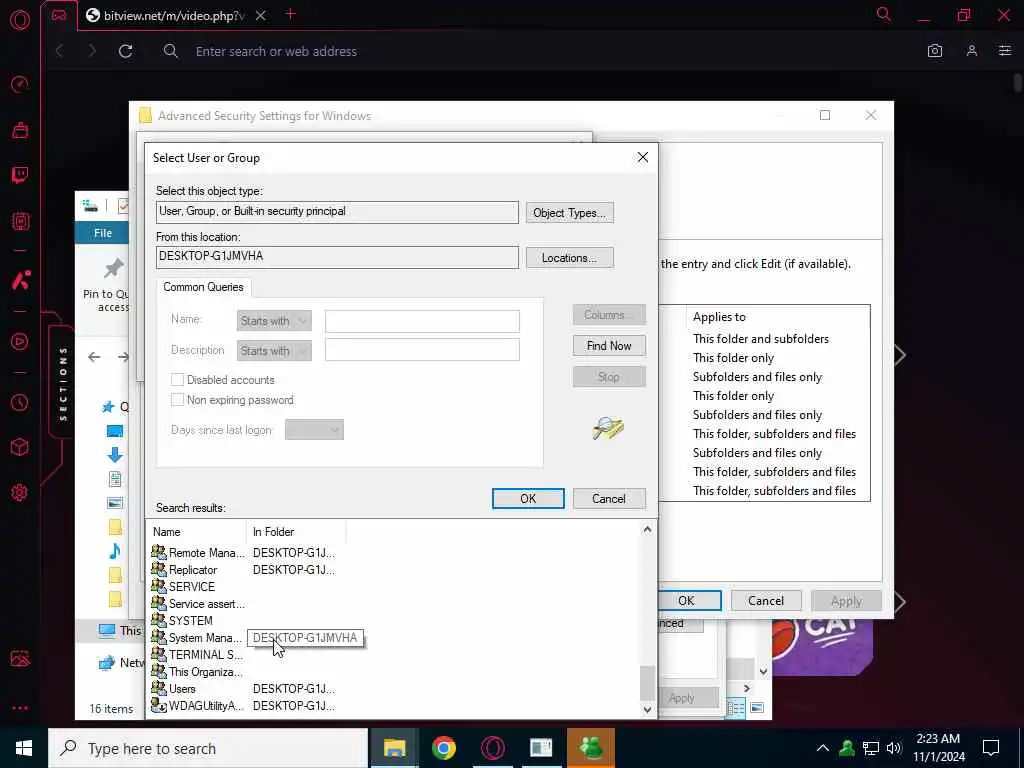Open the Name 'Starts with' dropdown
1024x768 pixels.
pyautogui.click(x=274, y=321)
